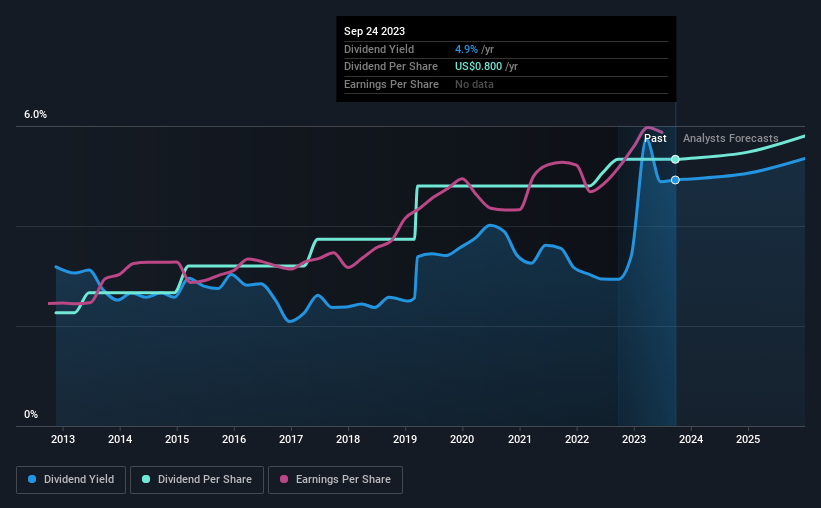Click the blue Dividend Yield data point marker
821x508 pixels.
pos(675,180)
